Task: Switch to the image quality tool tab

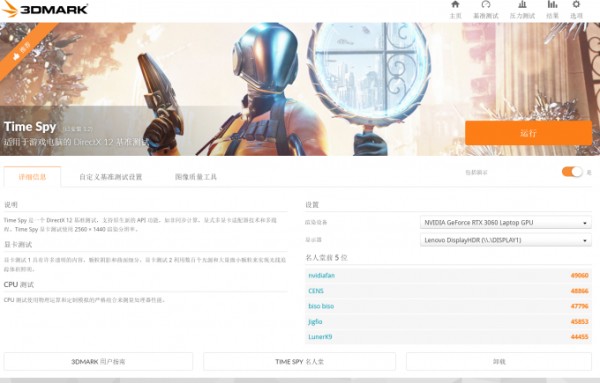Action: pos(196,177)
